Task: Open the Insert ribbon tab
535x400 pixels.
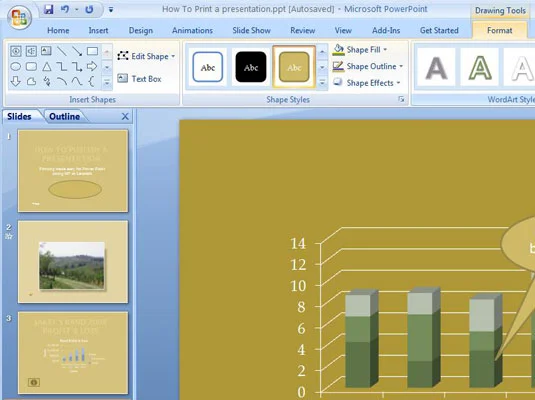Action: (98, 30)
